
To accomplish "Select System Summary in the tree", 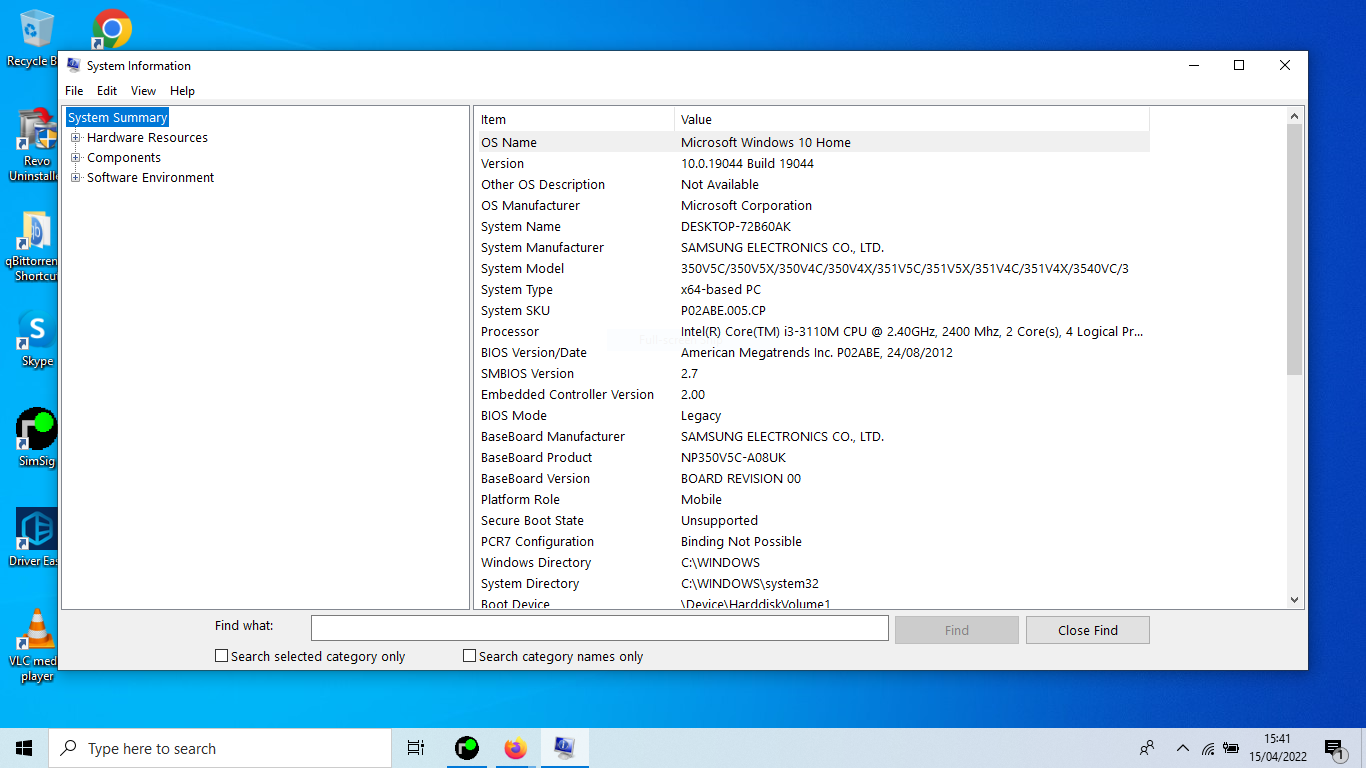I will point(117,118).
